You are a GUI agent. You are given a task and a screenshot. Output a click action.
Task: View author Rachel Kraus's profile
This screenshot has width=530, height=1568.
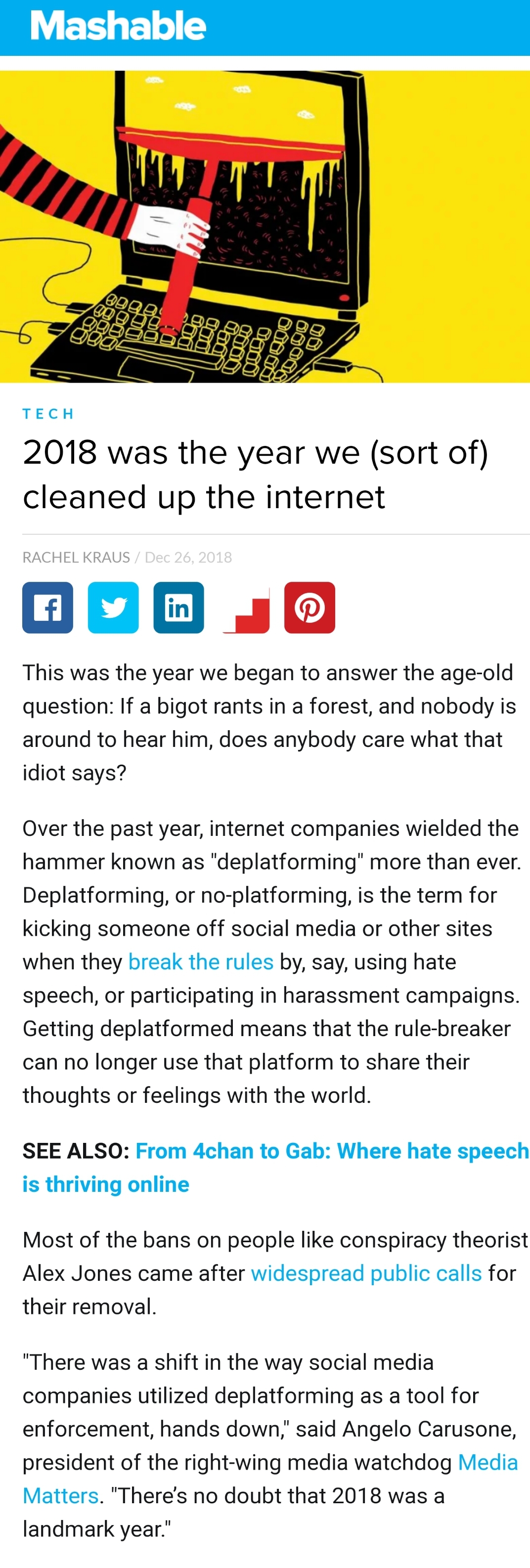(x=76, y=557)
